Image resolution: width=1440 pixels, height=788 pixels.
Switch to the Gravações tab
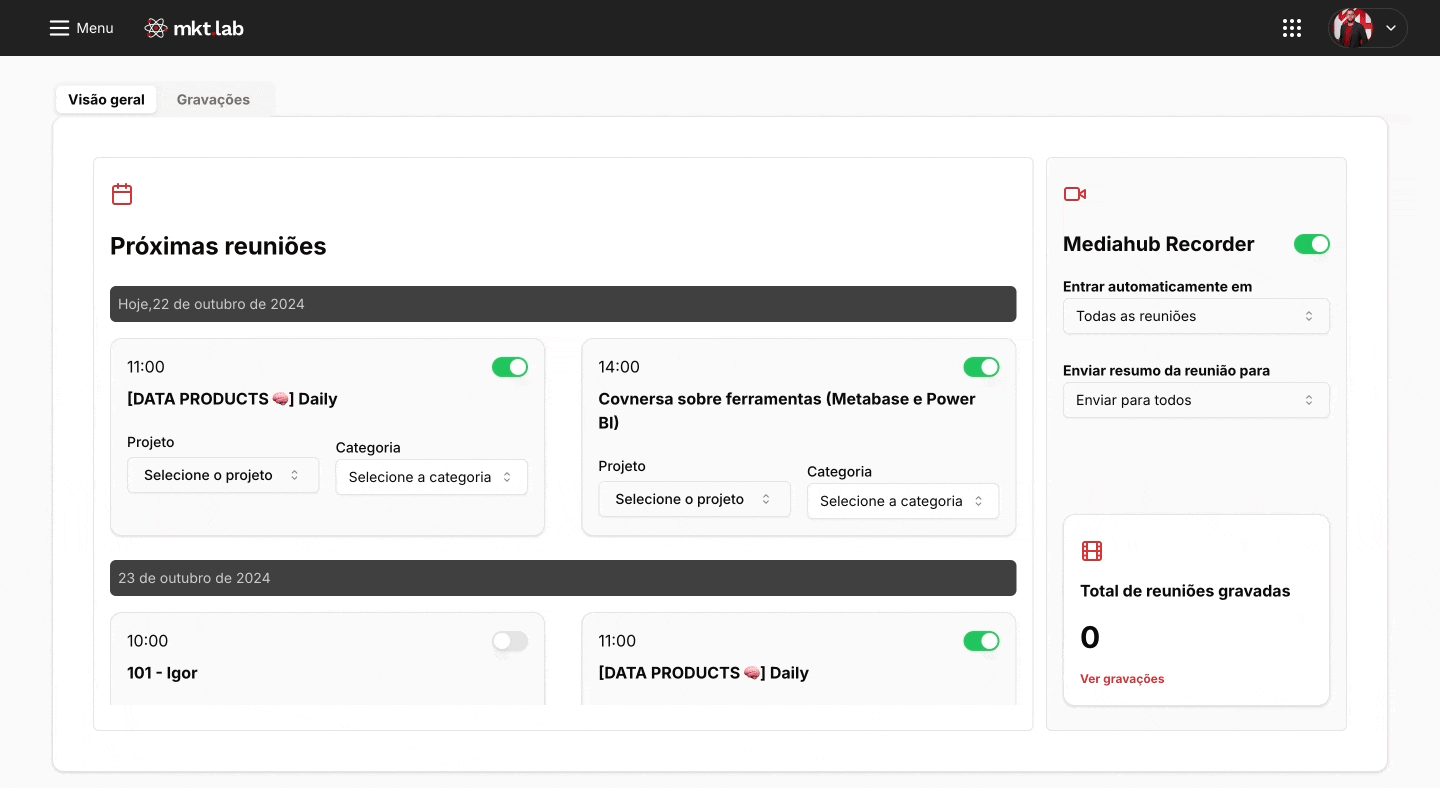213,99
